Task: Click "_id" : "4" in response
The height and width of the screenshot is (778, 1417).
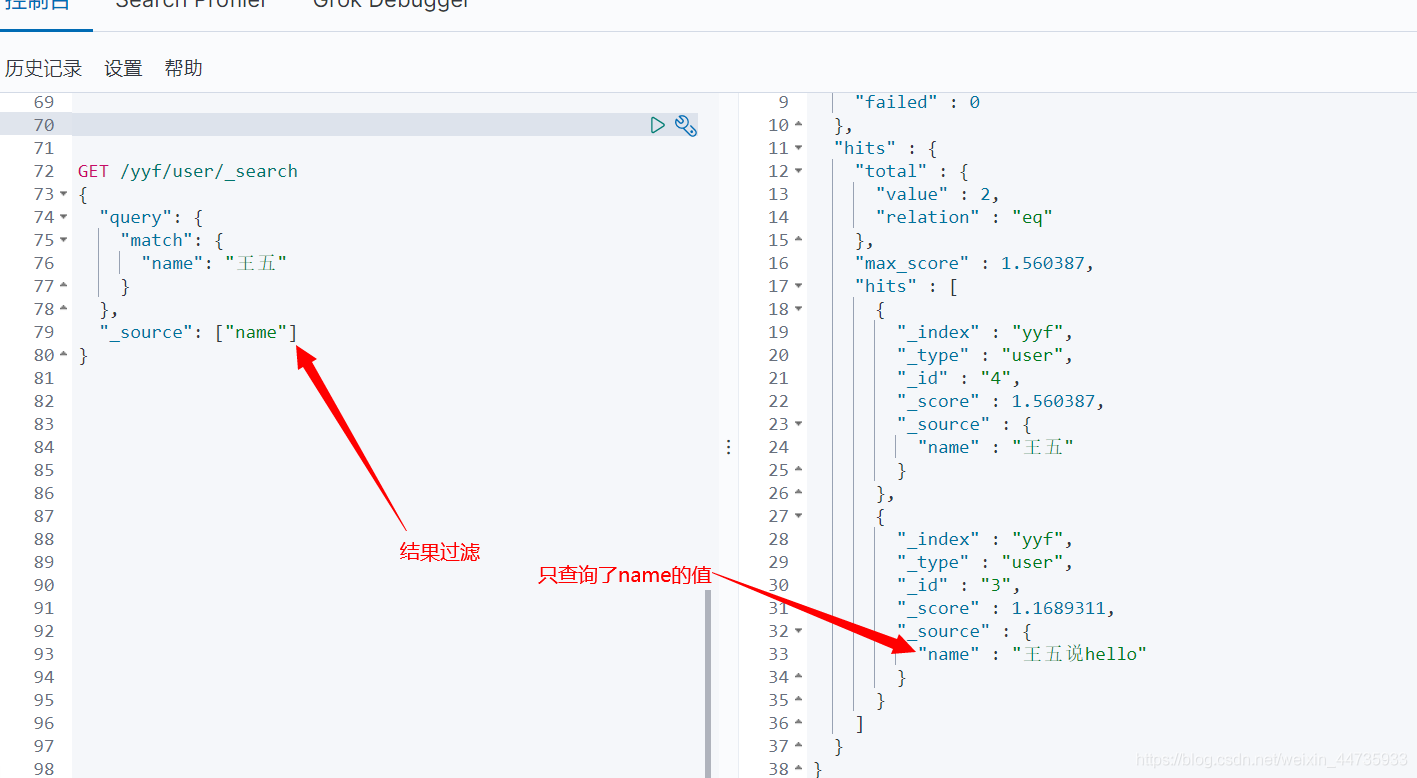Action: click(958, 378)
